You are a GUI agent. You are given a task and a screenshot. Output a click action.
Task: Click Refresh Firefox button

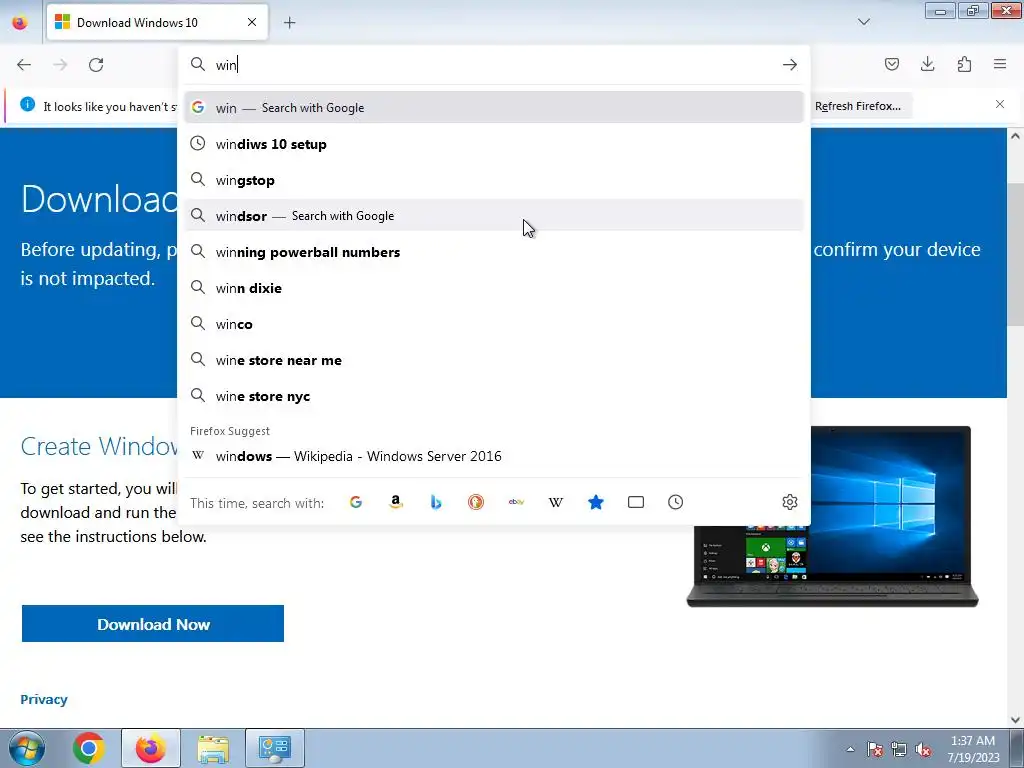click(858, 106)
